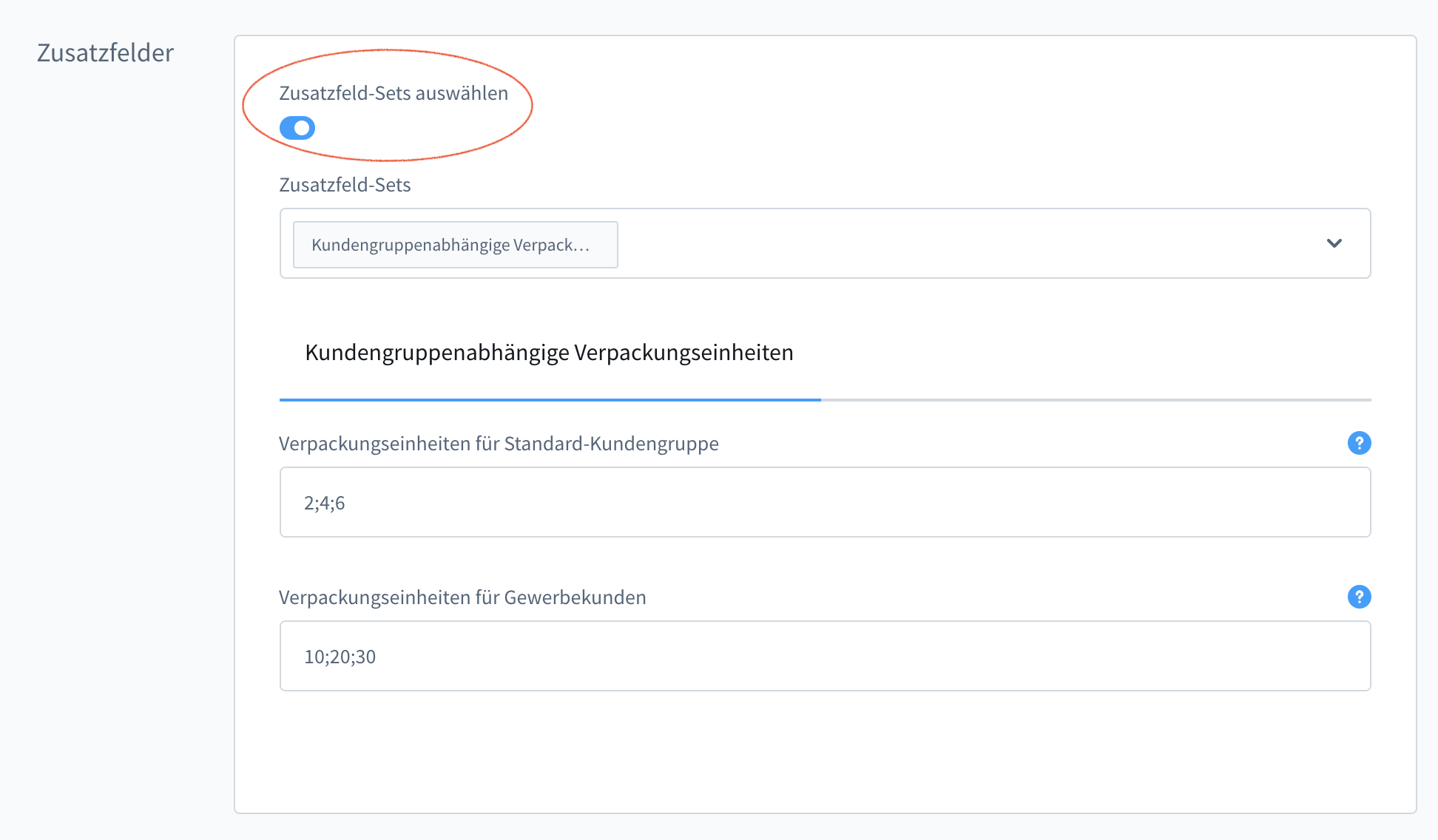1438x840 pixels.
Task: Click the gray inactive part of tab bar
Action: 1095,399
